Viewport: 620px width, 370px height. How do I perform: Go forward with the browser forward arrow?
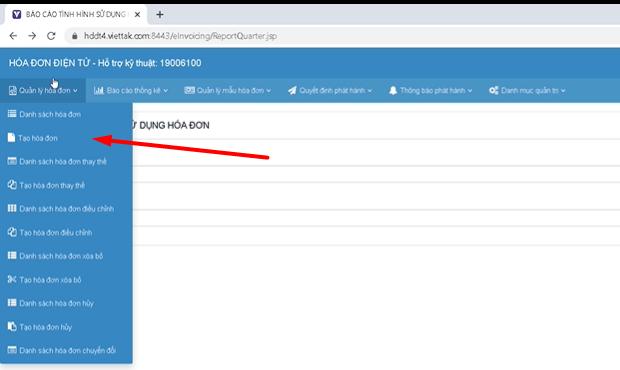[x=32, y=36]
